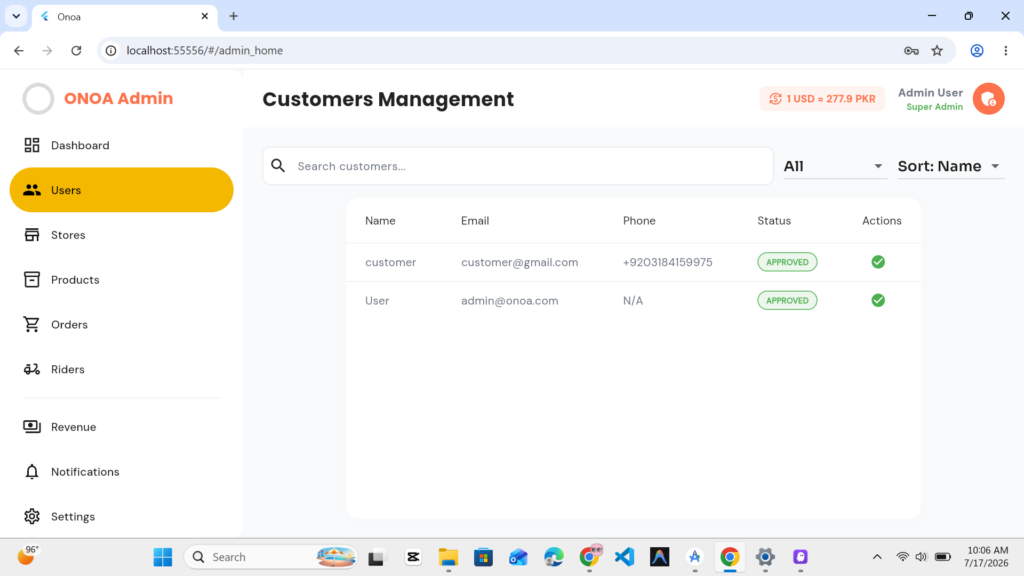Viewport: 1024px width, 576px height.
Task: Reload the page with browser refresh button
Action: 76,50
